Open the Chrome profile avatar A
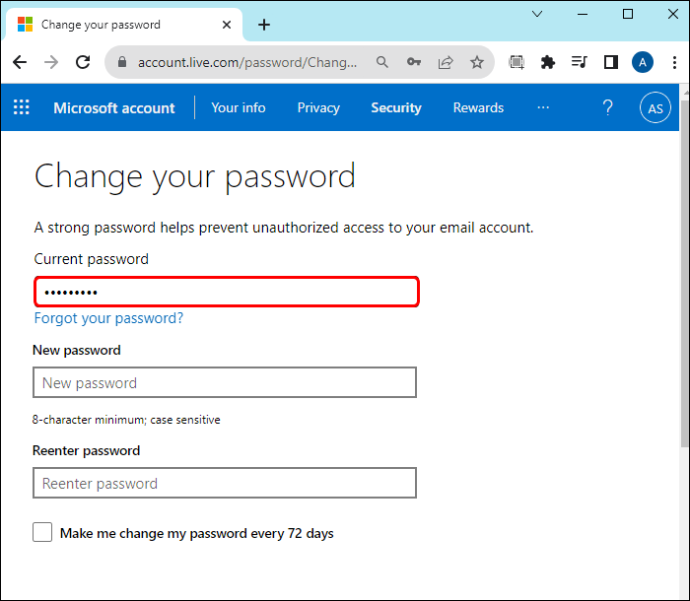690x601 pixels. click(x=642, y=62)
